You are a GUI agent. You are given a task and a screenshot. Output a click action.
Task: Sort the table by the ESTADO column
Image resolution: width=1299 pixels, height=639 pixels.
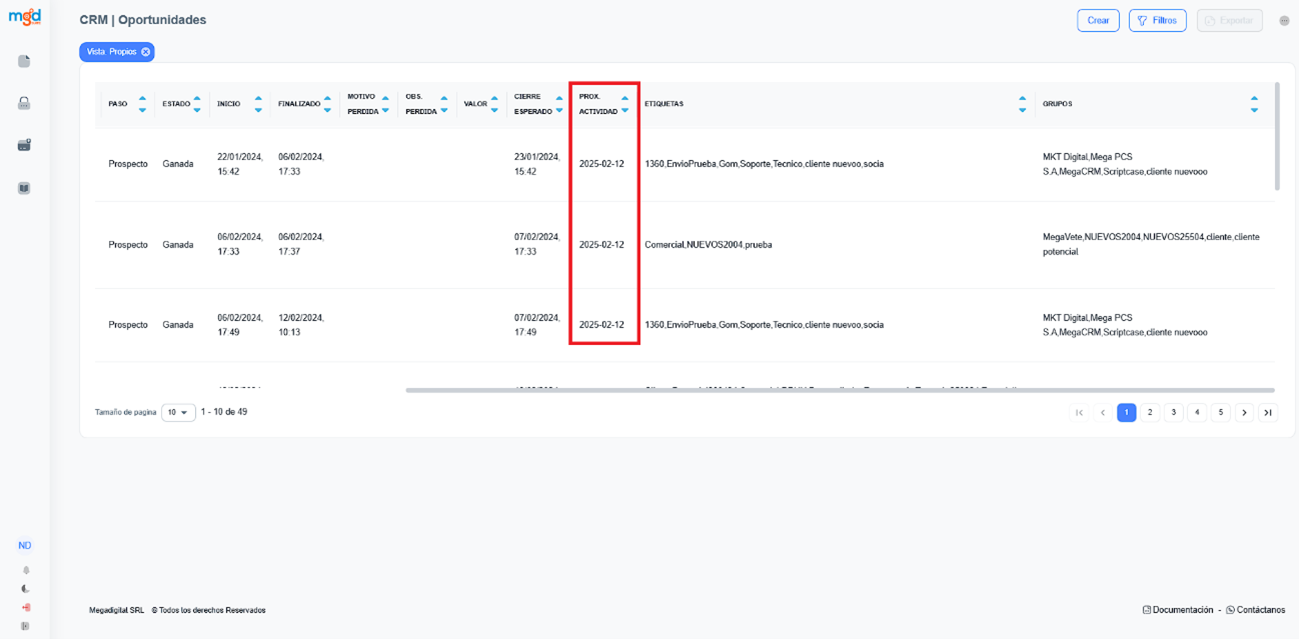pos(196,104)
